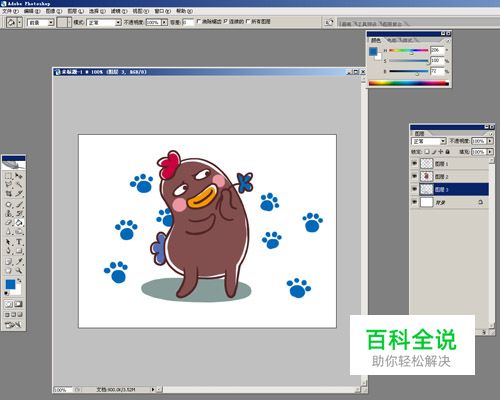Screen dimensions: 500x400
Task: Select the History Brush tool
Action: pyautogui.click(x=19, y=213)
